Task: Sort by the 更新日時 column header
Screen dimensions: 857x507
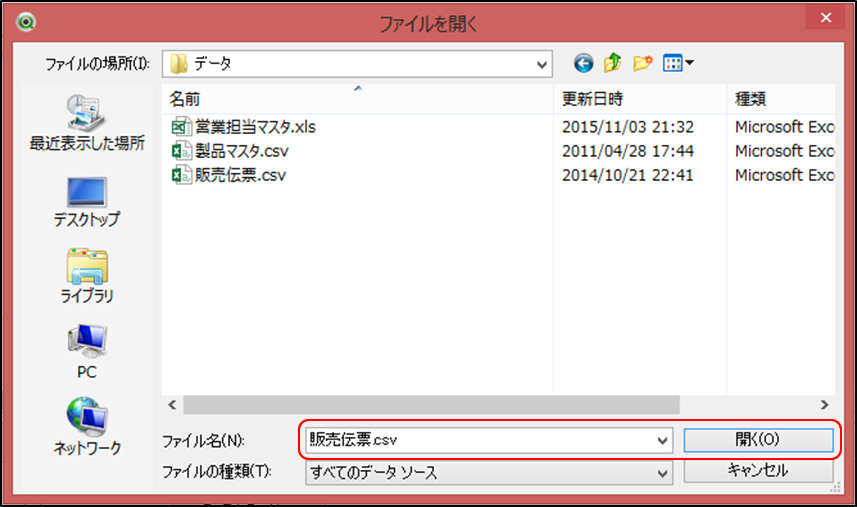Action: 640,99
